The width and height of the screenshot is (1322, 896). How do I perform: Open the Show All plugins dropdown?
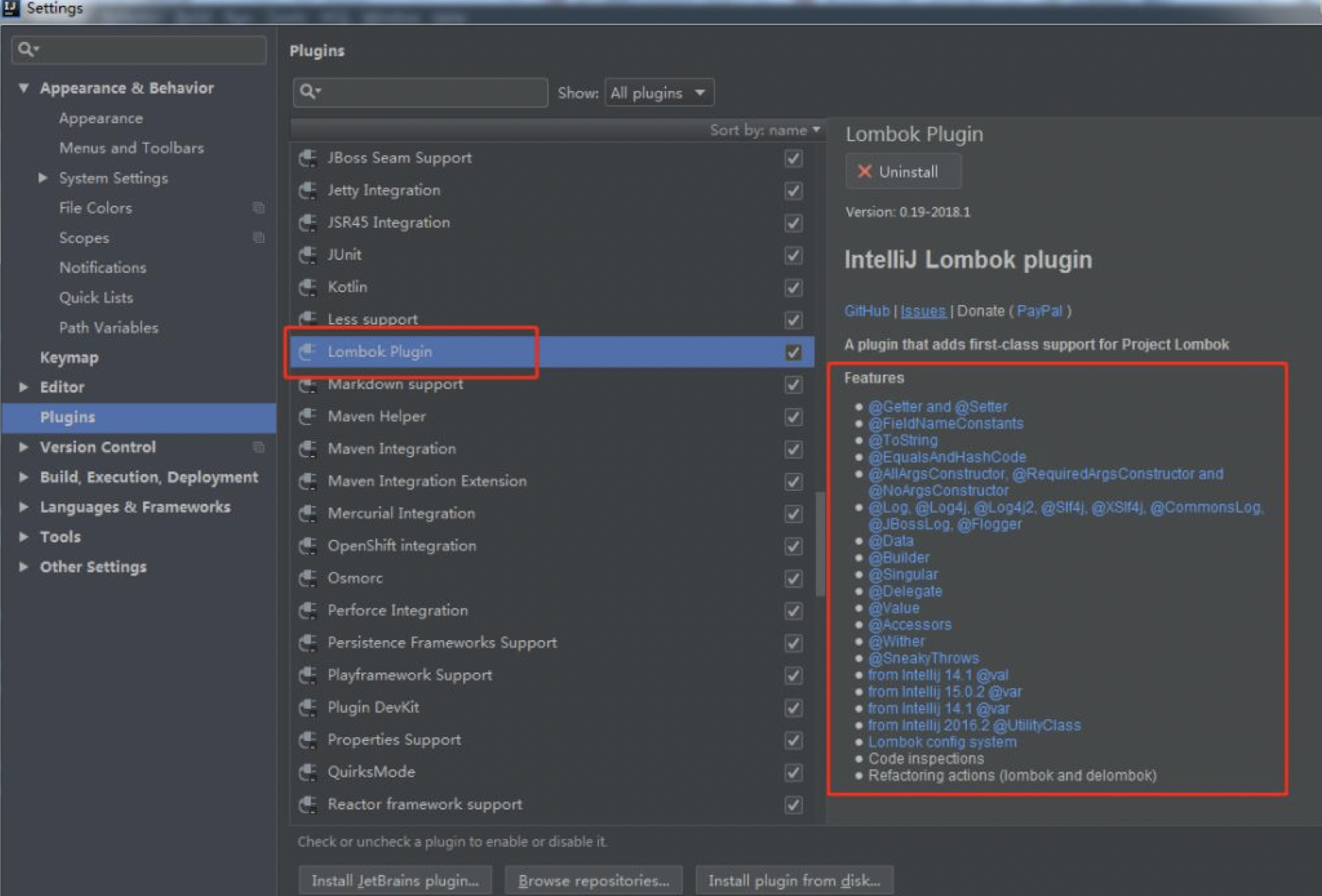pos(659,93)
